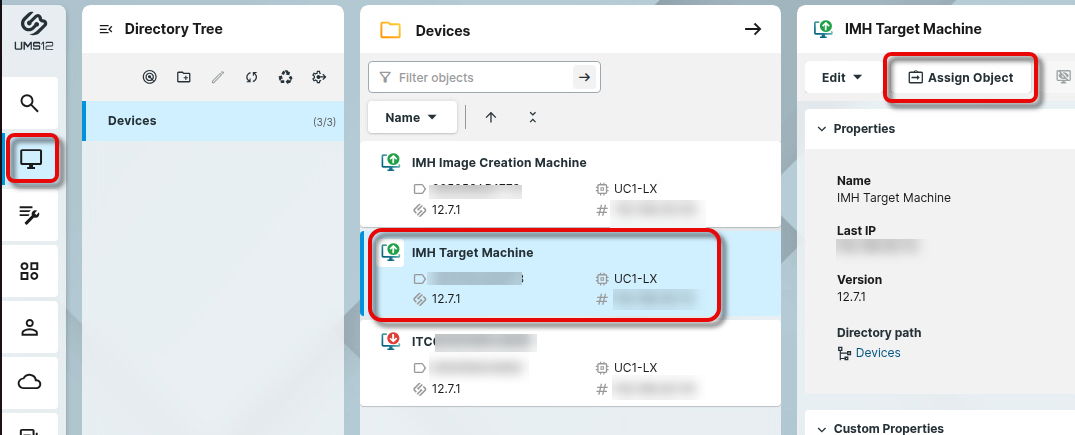The image size is (1075, 435).
Task: Click the Assign Object button
Action: [960, 77]
